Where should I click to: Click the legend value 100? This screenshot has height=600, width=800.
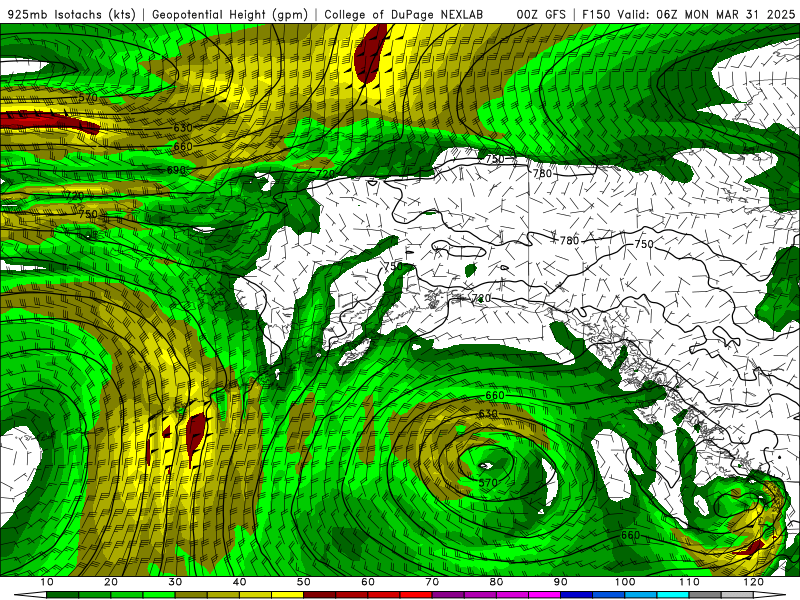(625, 582)
